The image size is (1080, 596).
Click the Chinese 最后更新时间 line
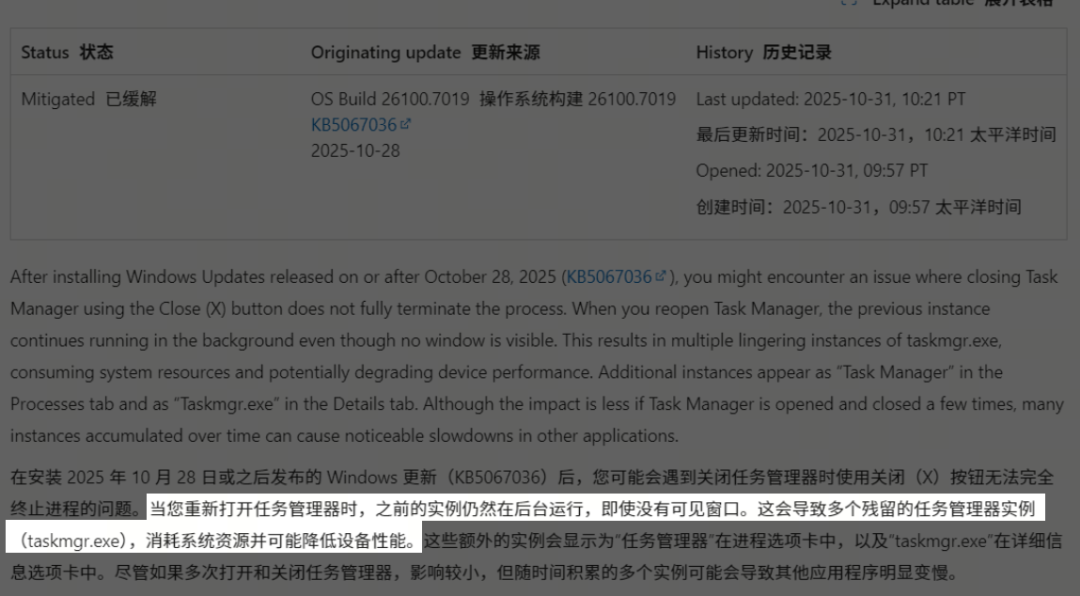pyautogui.click(x=875, y=135)
